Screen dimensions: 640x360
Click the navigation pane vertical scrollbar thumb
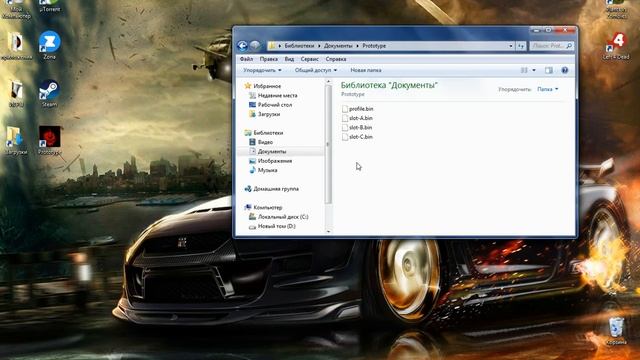(x=328, y=144)
